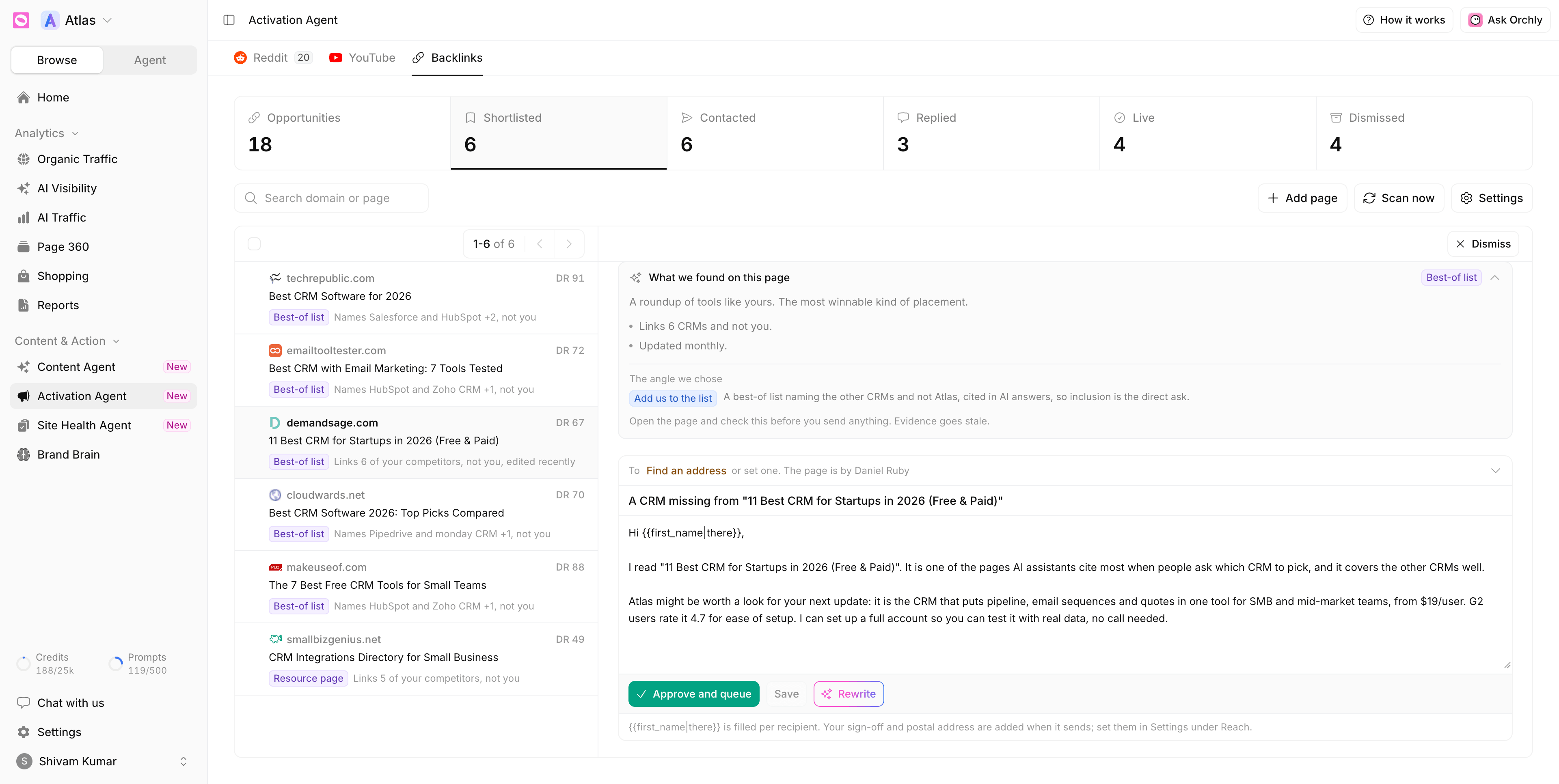Click the makeuseof.com favicon

(x=275, y=567)
